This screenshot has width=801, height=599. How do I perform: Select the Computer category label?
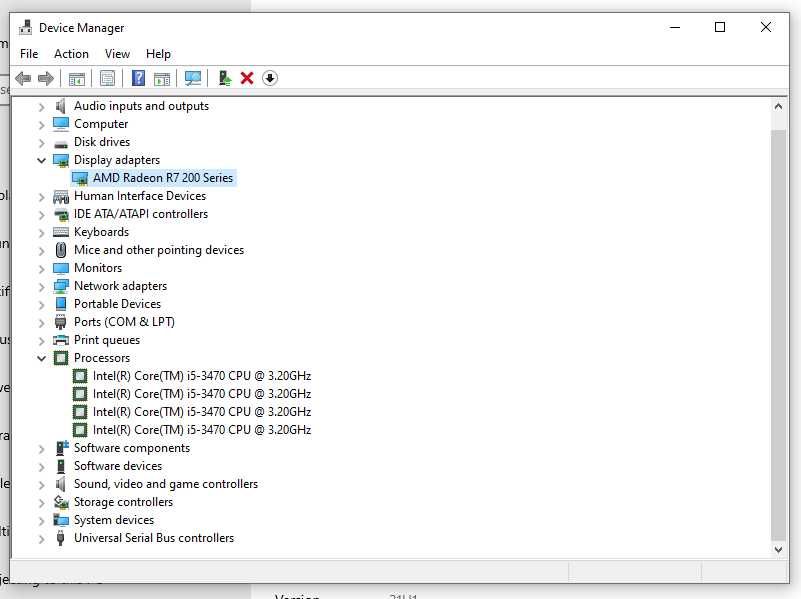click(101, 124)
